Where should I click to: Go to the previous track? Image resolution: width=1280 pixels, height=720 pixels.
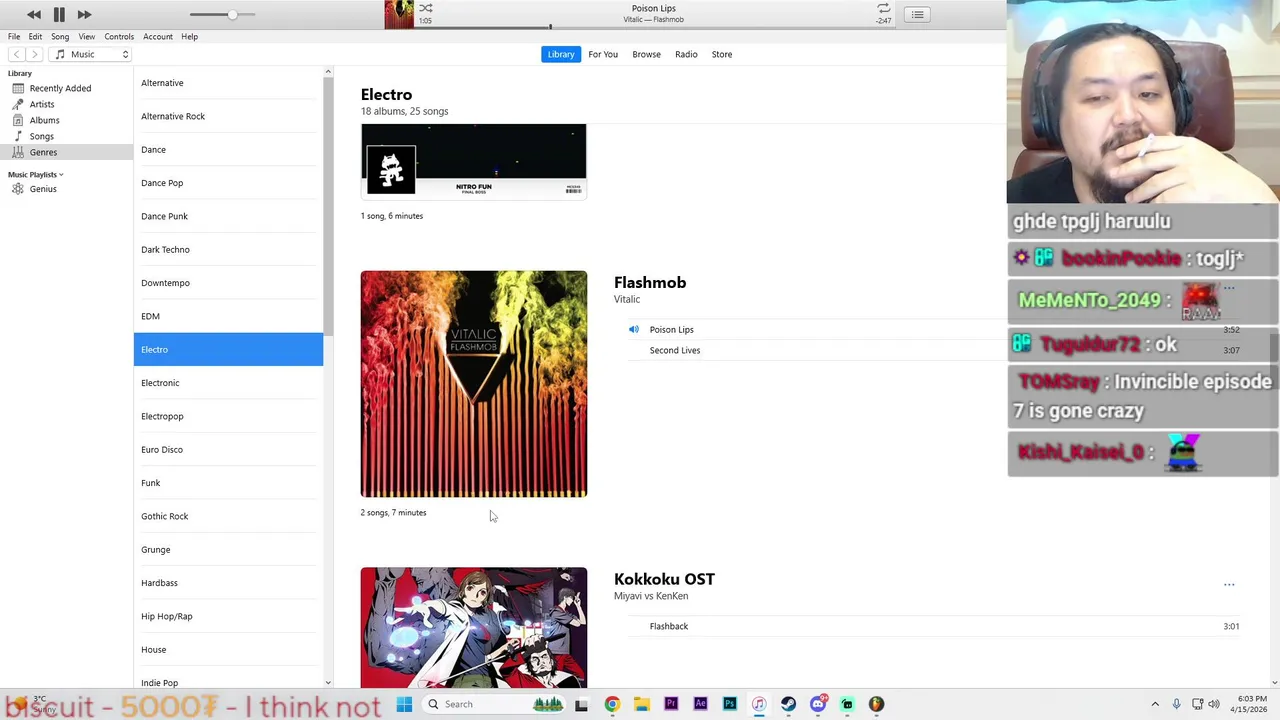click(34, 14)
